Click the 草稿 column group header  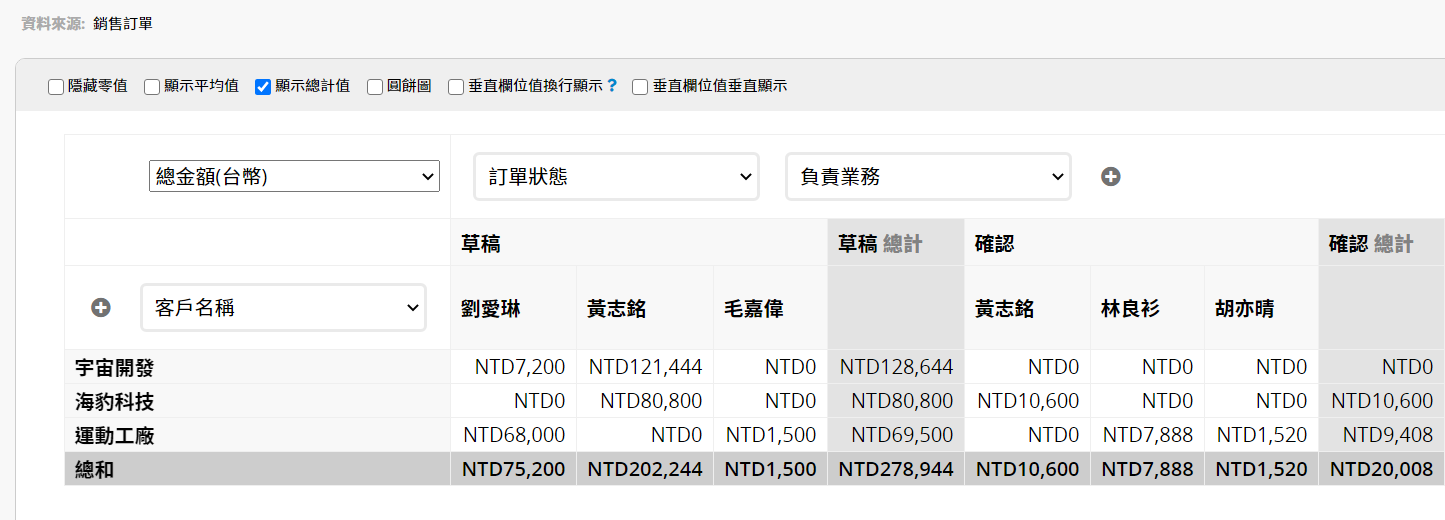coord(481,243)
